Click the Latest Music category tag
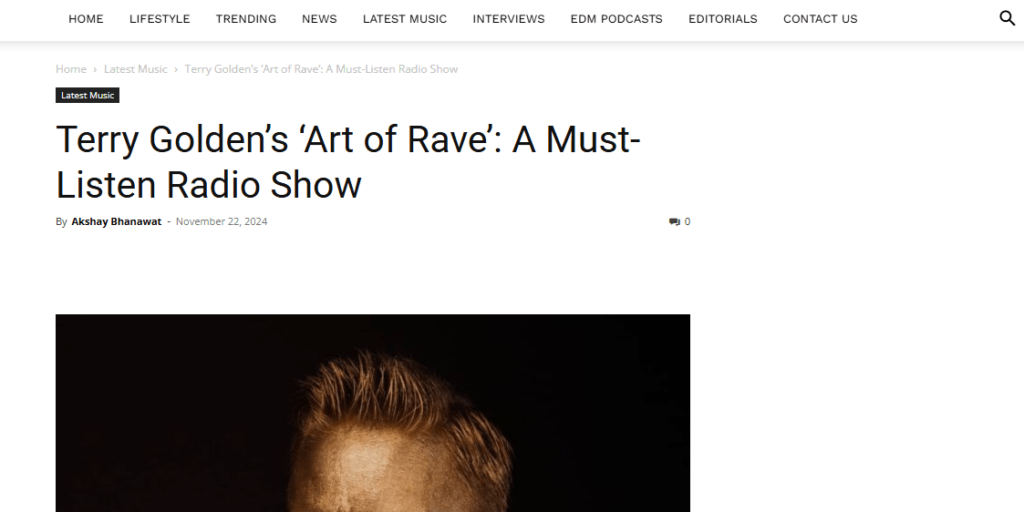 [x=88, y=95]
